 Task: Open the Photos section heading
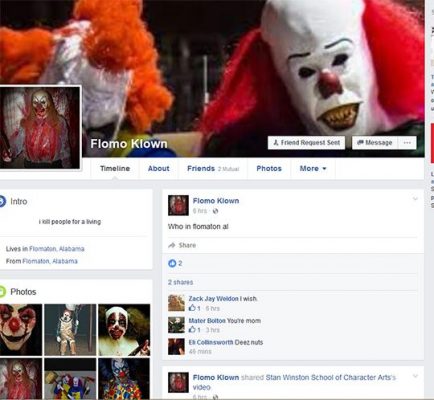coord(23,292)
